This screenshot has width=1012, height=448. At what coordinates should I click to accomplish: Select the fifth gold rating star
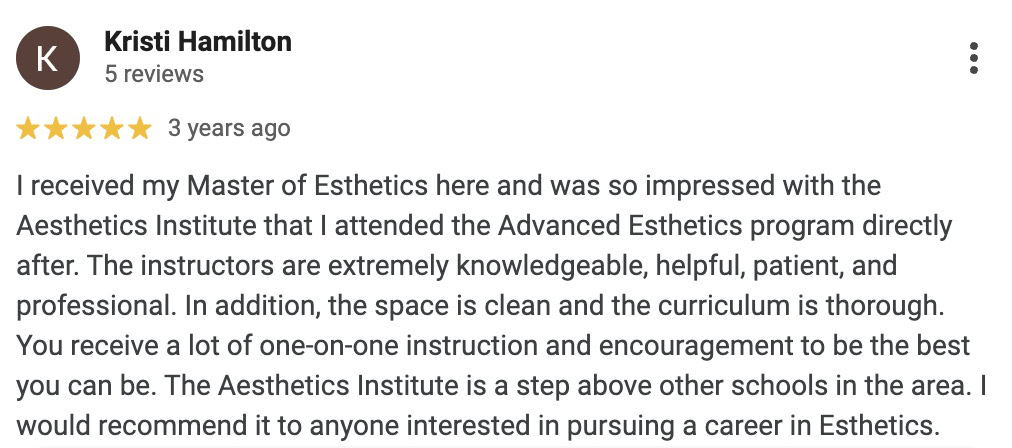pyautogui.click(x=139, y=128)
